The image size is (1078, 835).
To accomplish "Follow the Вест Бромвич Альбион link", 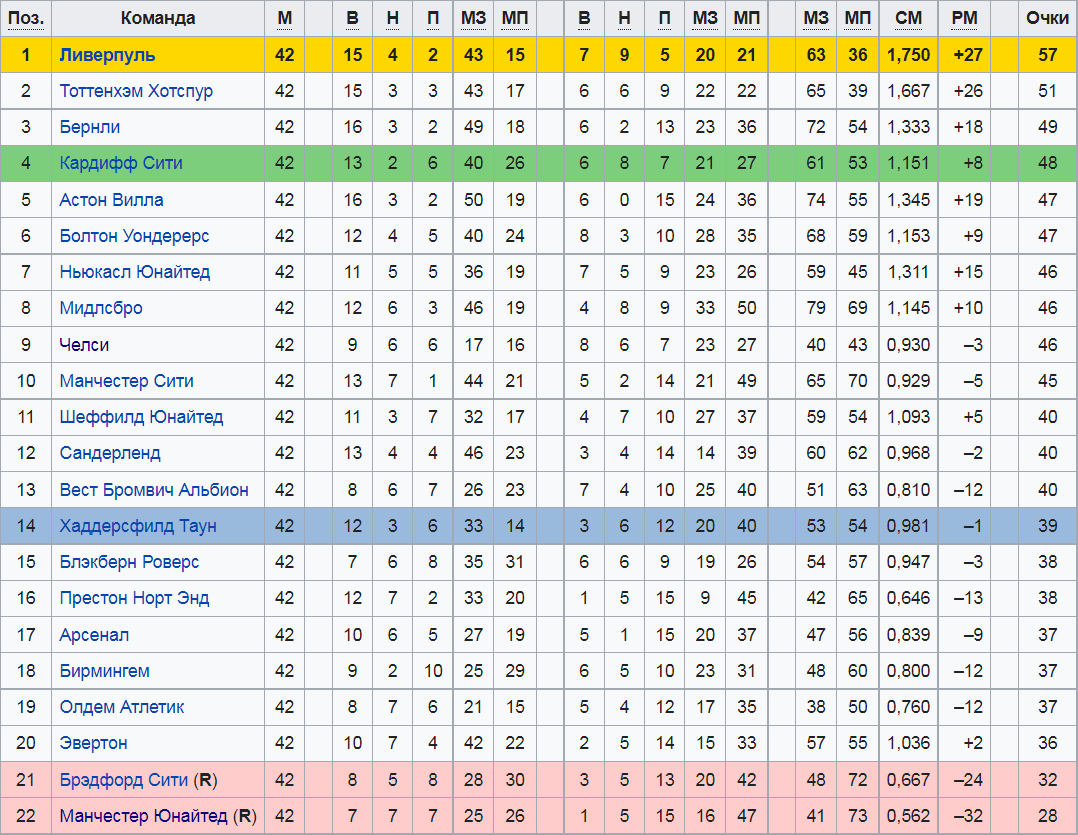I will (154, 489).
